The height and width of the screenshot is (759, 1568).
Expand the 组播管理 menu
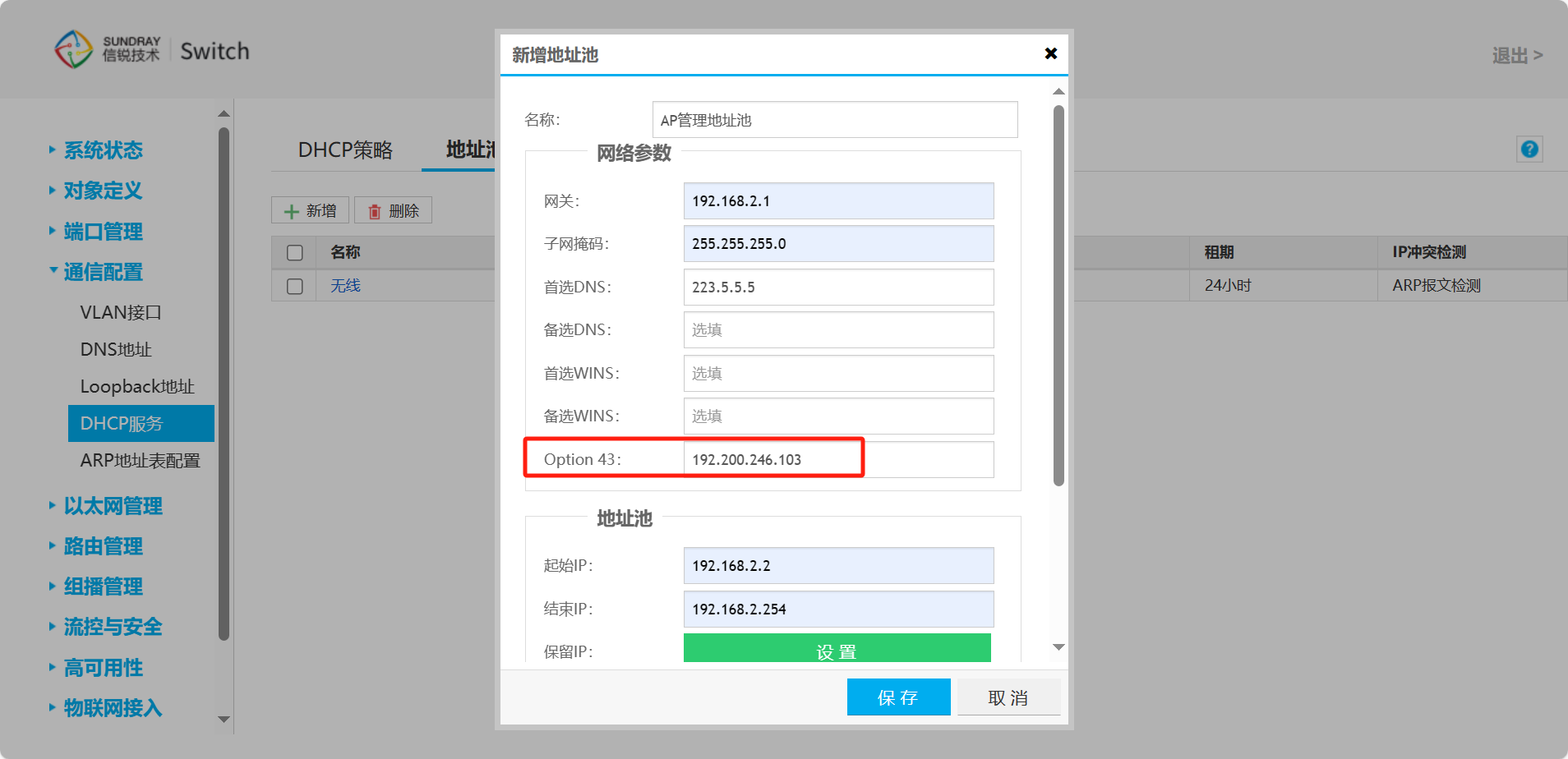click(103, 586)
